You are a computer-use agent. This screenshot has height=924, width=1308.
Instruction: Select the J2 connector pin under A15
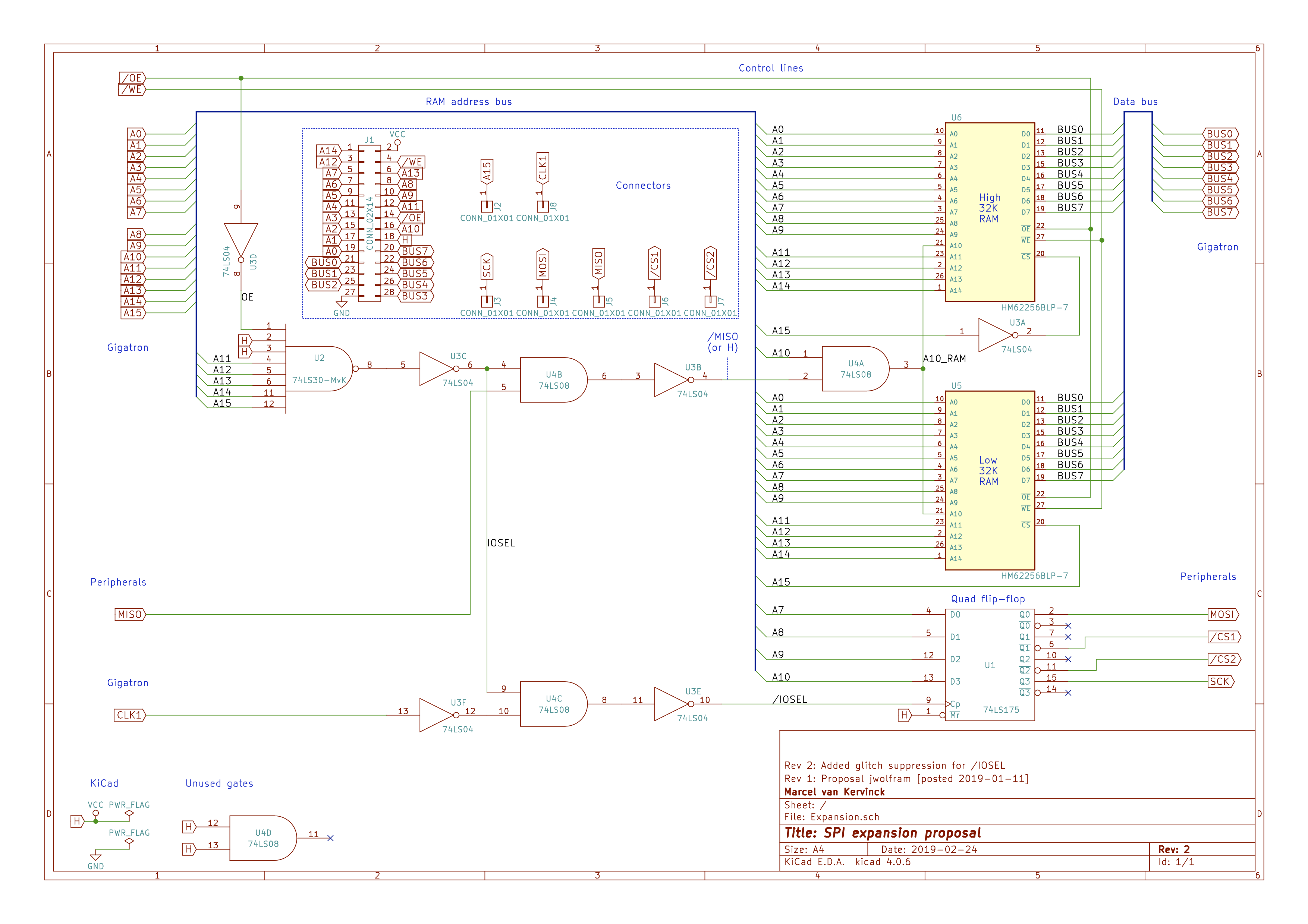coord(487,206)
